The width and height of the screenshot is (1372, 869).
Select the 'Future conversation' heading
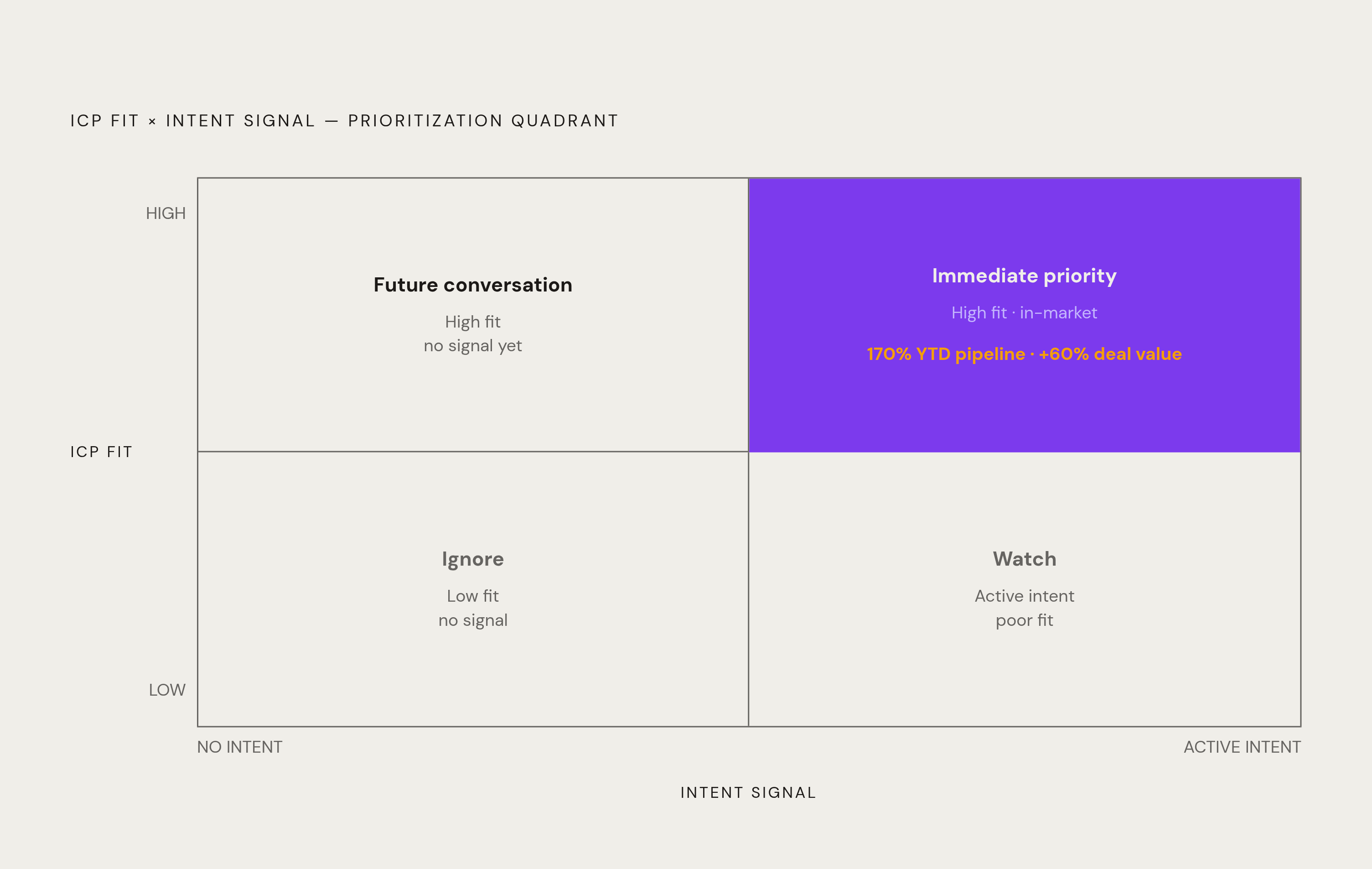point(473,285)
